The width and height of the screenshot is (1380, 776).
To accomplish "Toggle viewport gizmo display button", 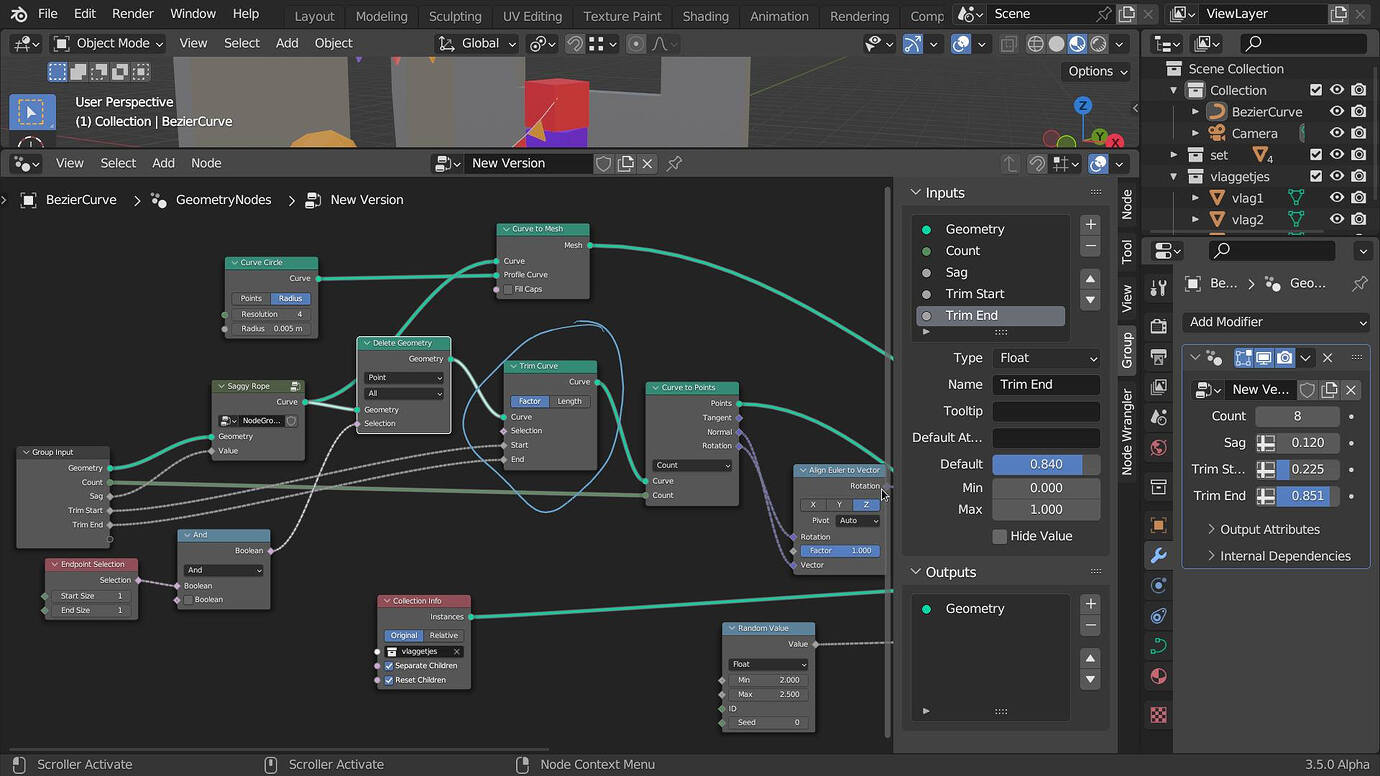I will [912, 44].
